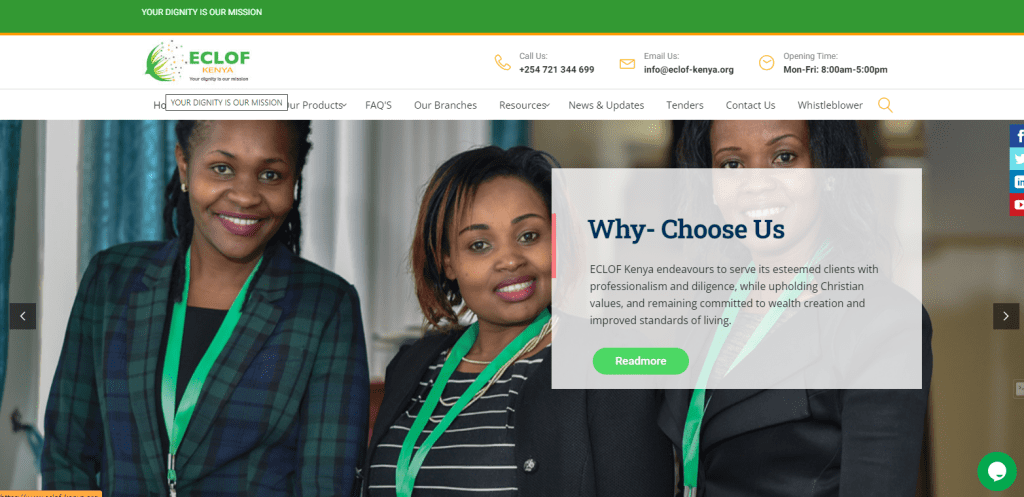Open the YouTube social sidebar icon

click(x=1017, y=204)
